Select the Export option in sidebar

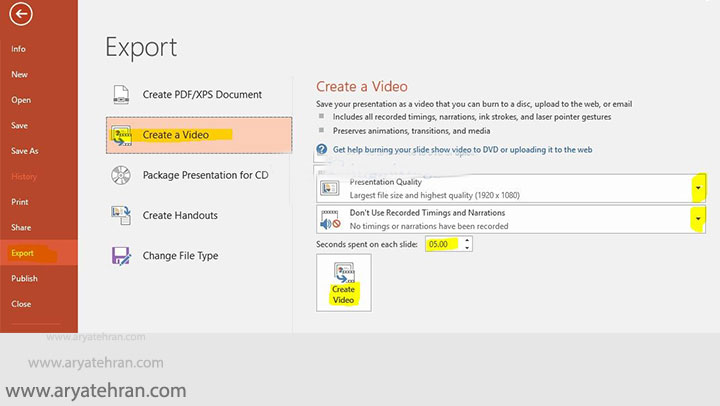(x=23, y=254)
